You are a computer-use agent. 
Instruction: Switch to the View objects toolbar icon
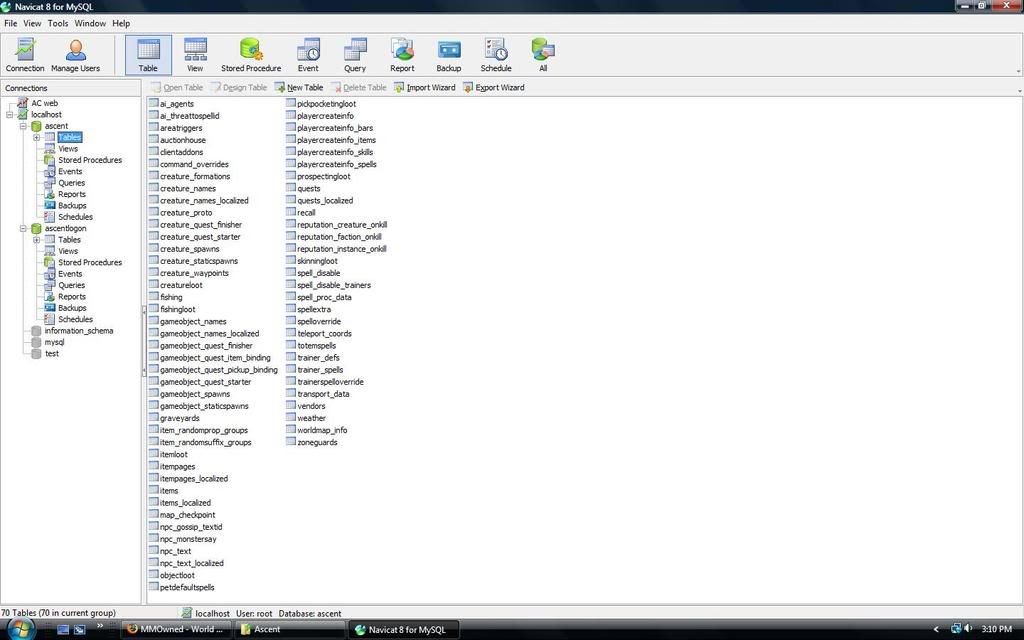[x=195, y=55]
